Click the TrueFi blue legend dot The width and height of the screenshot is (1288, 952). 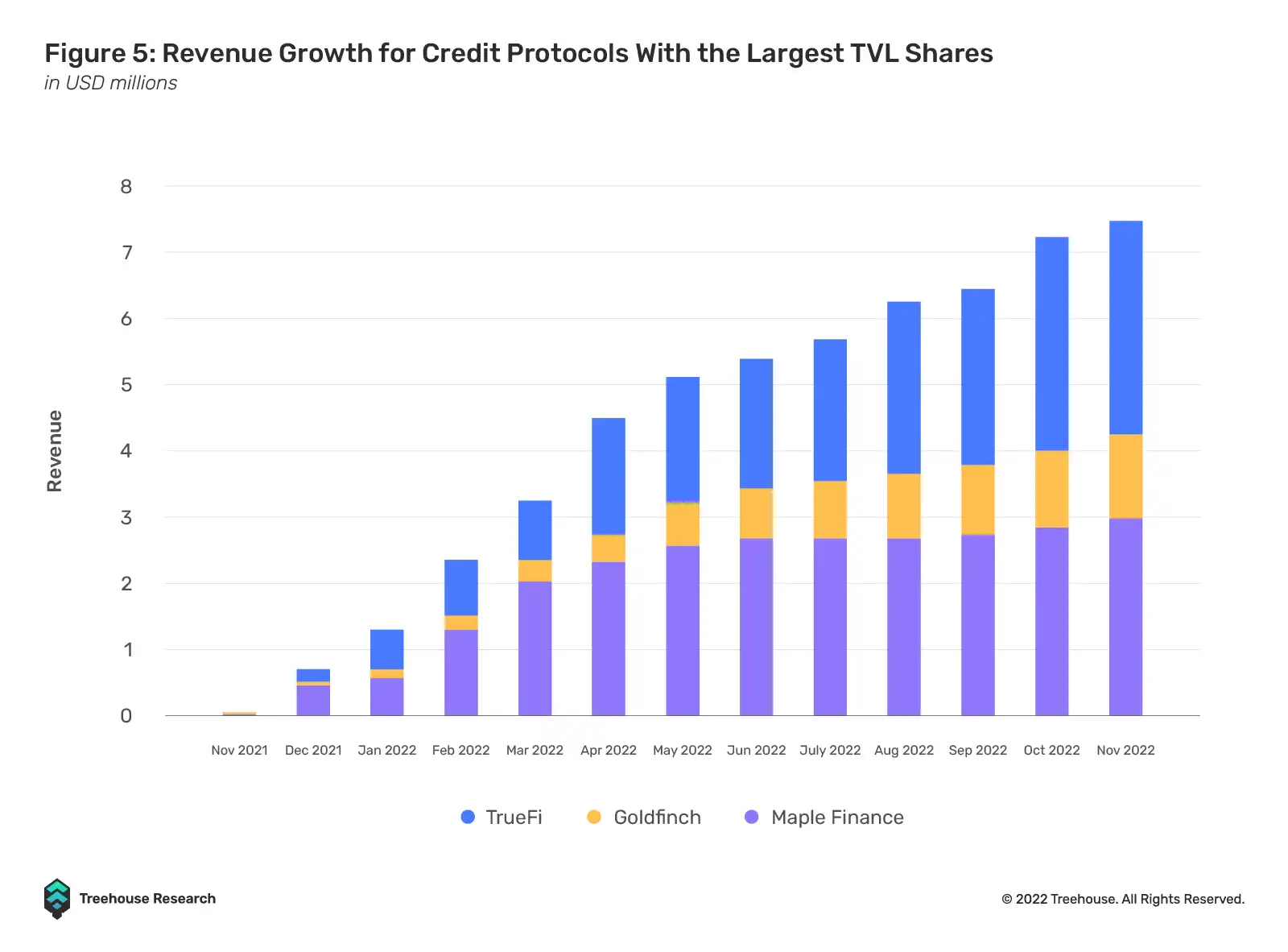click(x=468, y=817)
